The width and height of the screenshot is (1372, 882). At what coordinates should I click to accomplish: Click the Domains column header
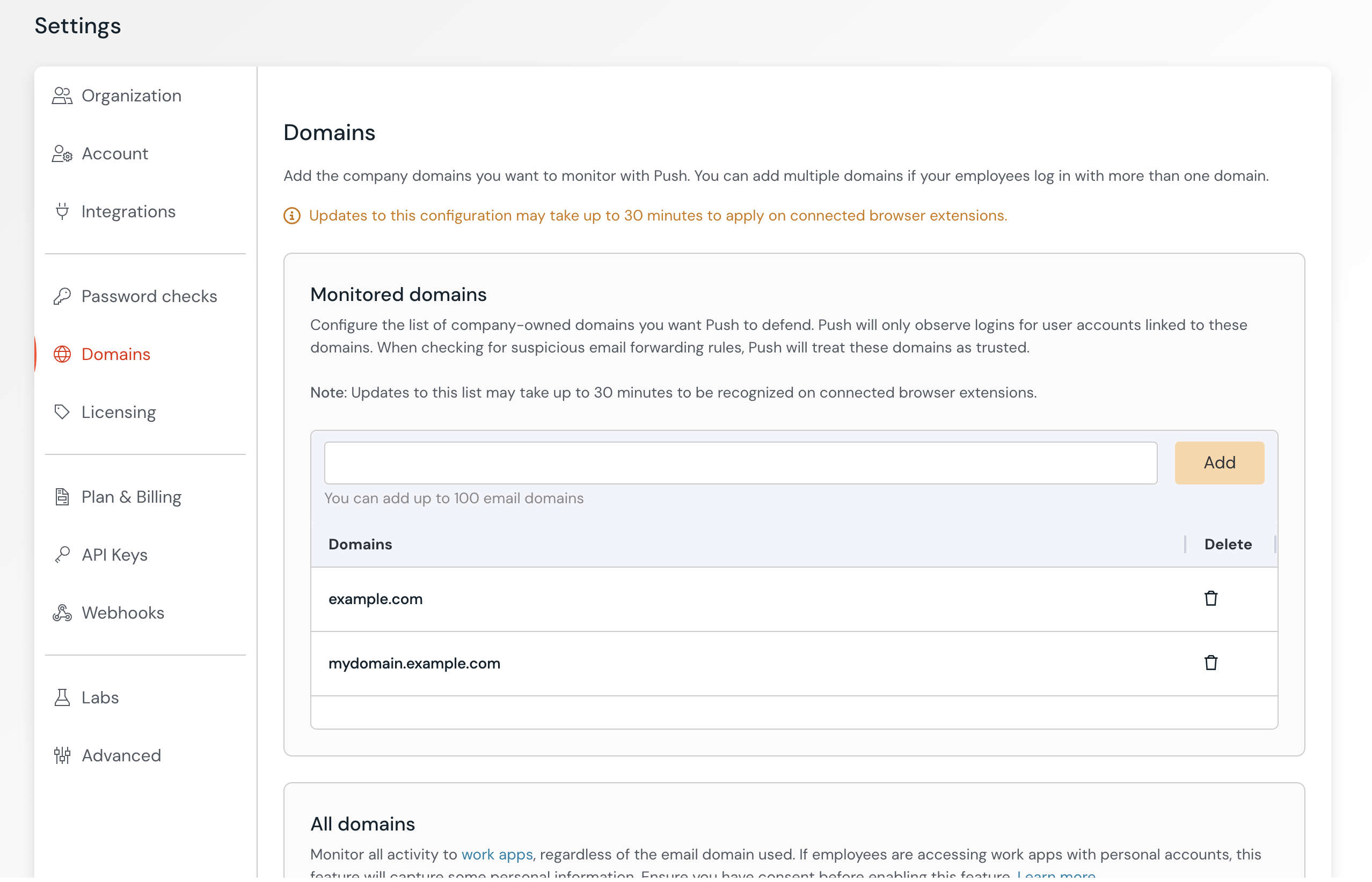[360, 544]
